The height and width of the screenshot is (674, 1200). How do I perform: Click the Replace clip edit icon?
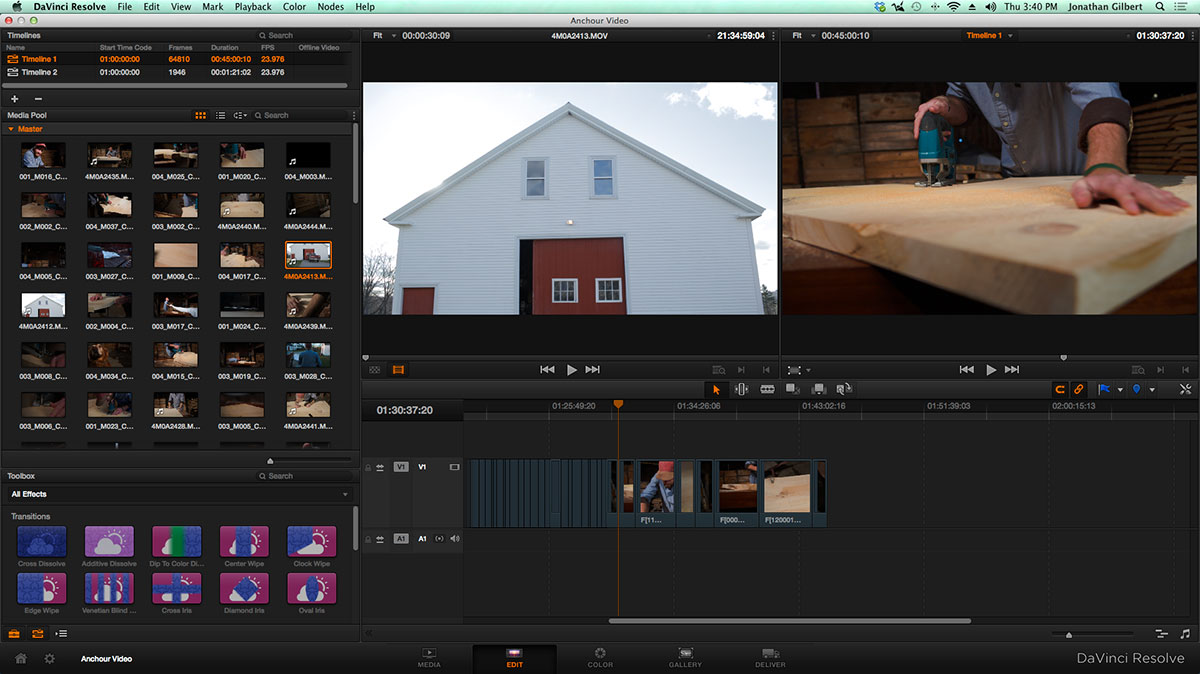844,389
